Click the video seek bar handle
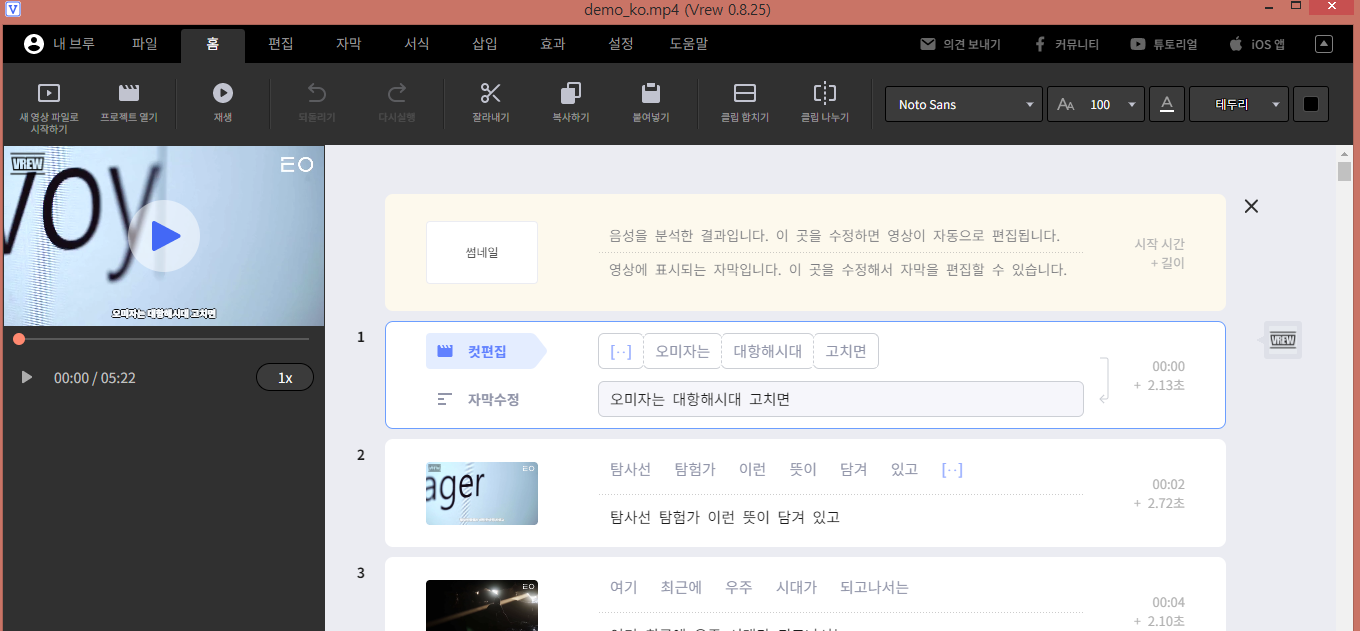 (x=19, y=339)
